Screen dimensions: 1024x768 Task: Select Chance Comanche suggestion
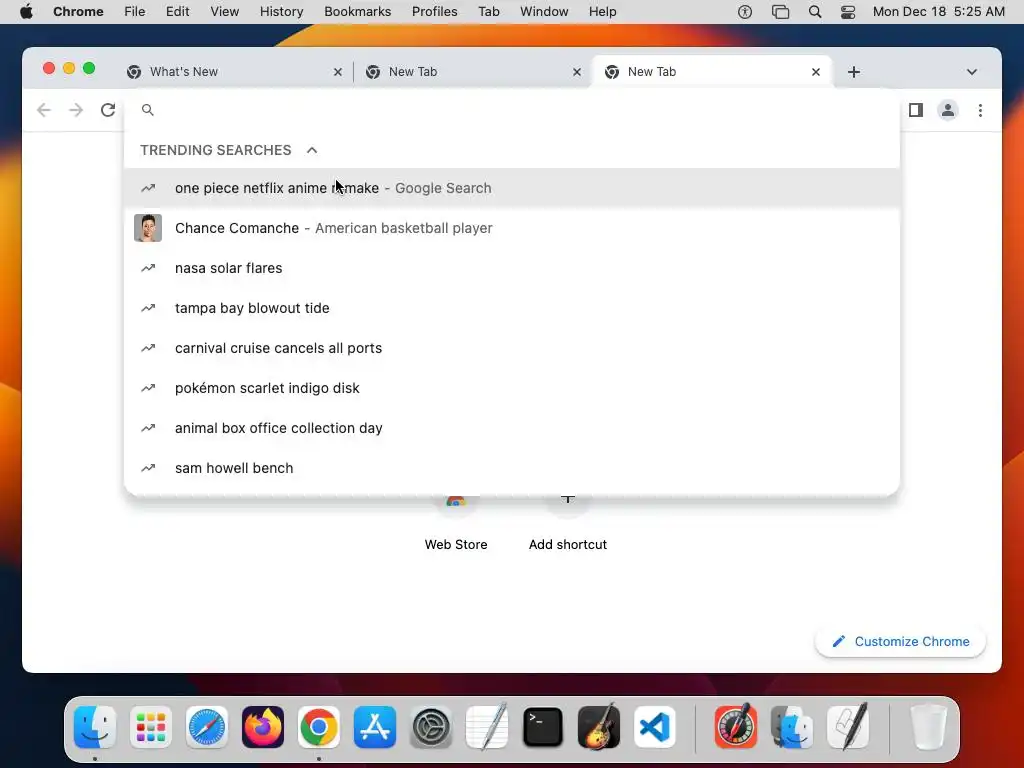[511, 228]
